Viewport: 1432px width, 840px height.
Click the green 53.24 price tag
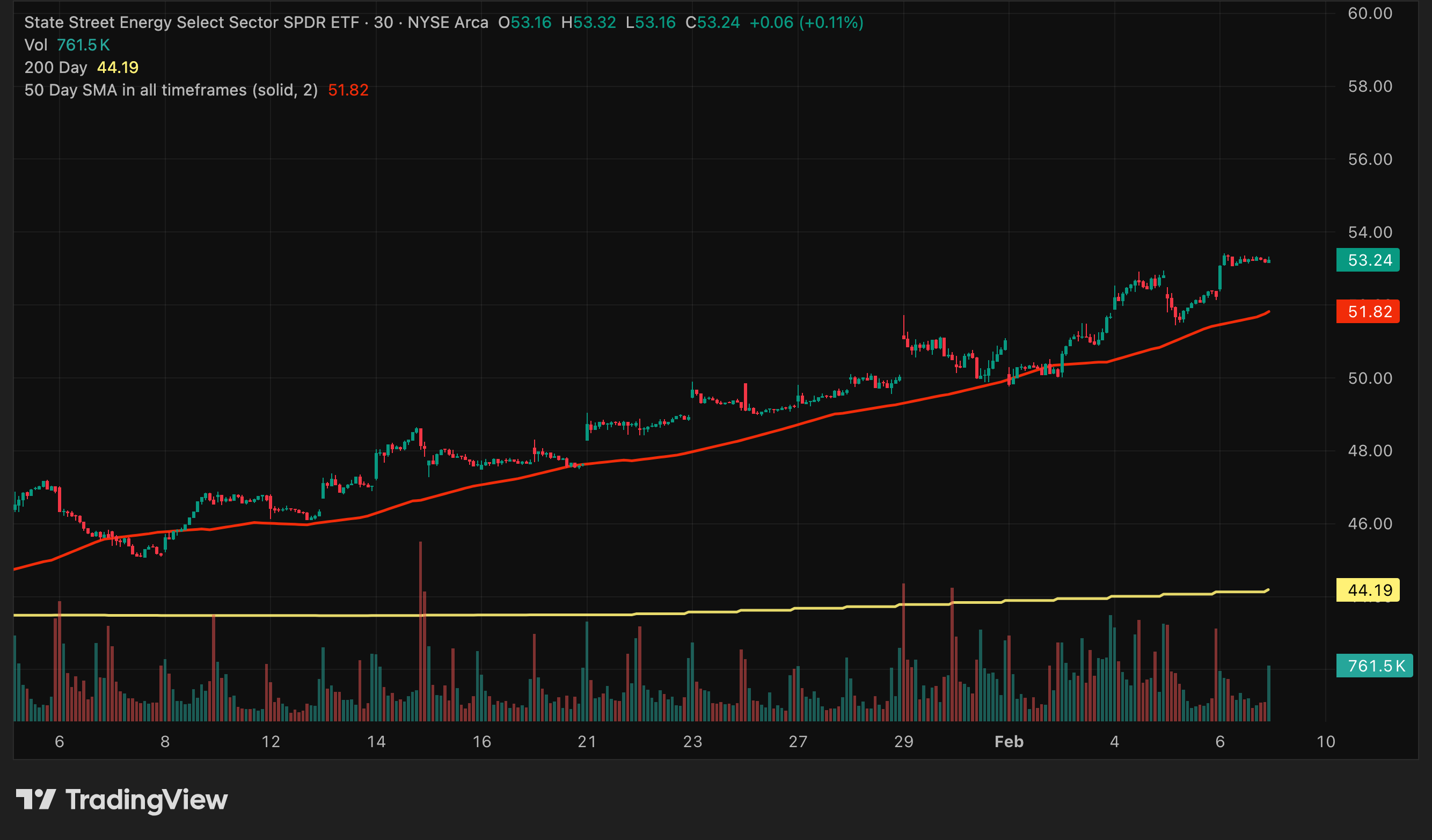point(1369,260)
